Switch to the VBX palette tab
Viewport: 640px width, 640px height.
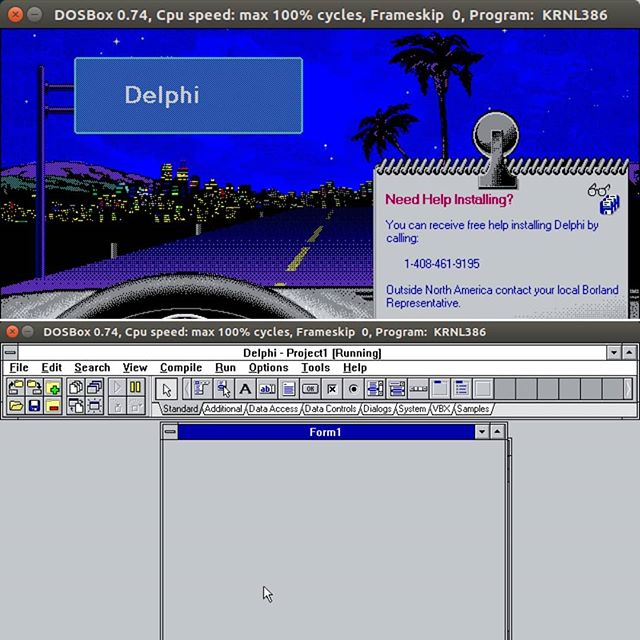coord(441,409)
